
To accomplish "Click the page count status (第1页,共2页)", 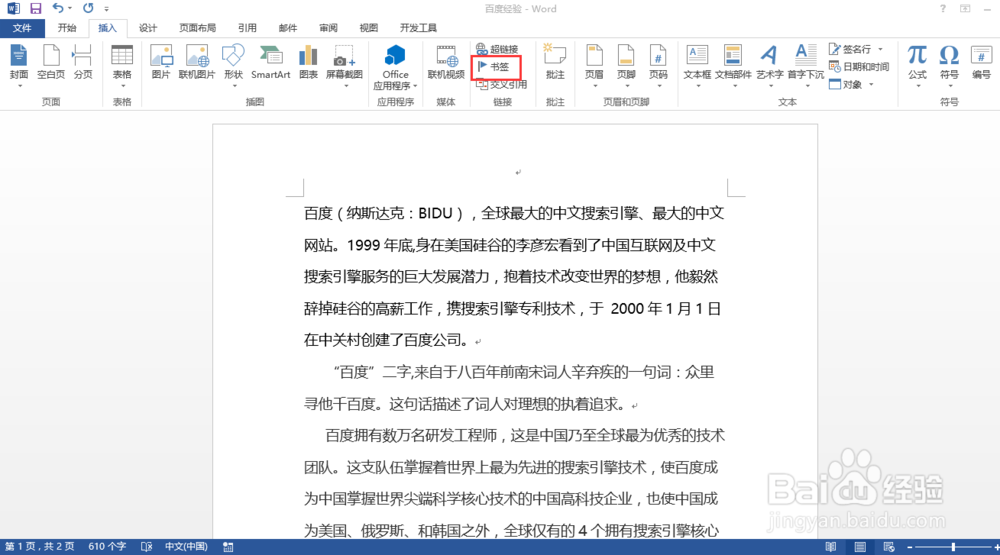I will (40, 547).
